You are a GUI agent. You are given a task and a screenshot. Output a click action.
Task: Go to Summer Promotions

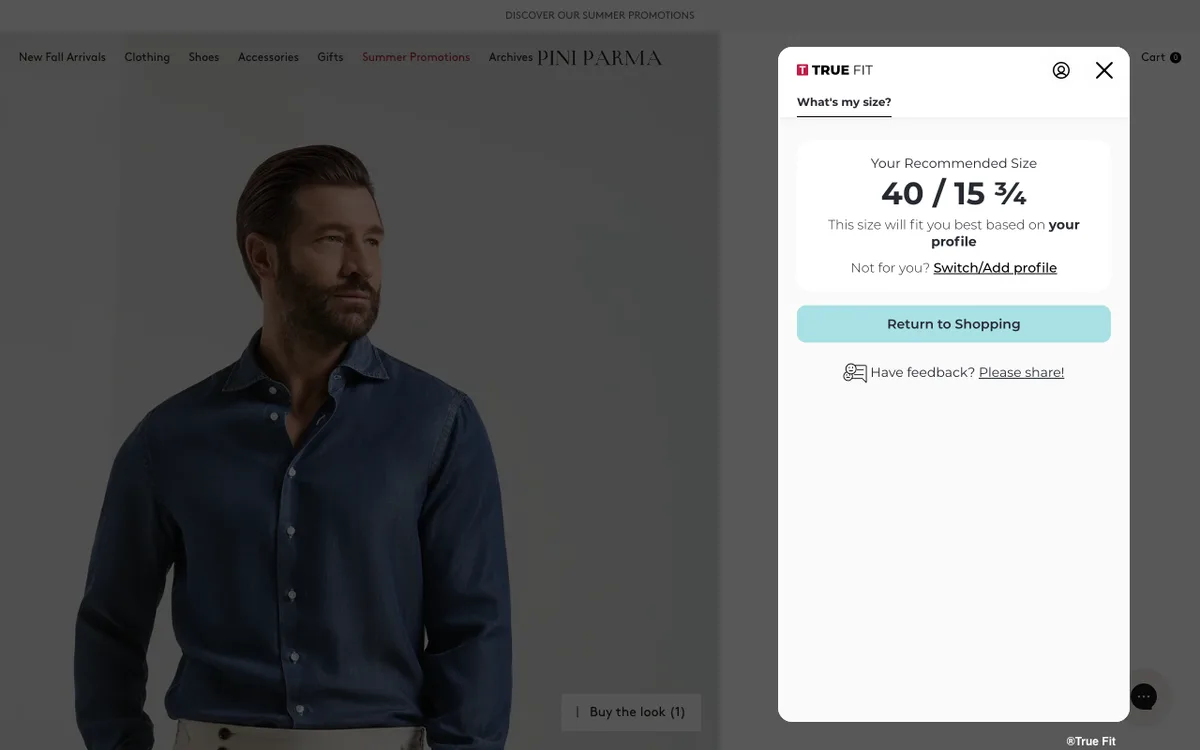tap(416, 57)
